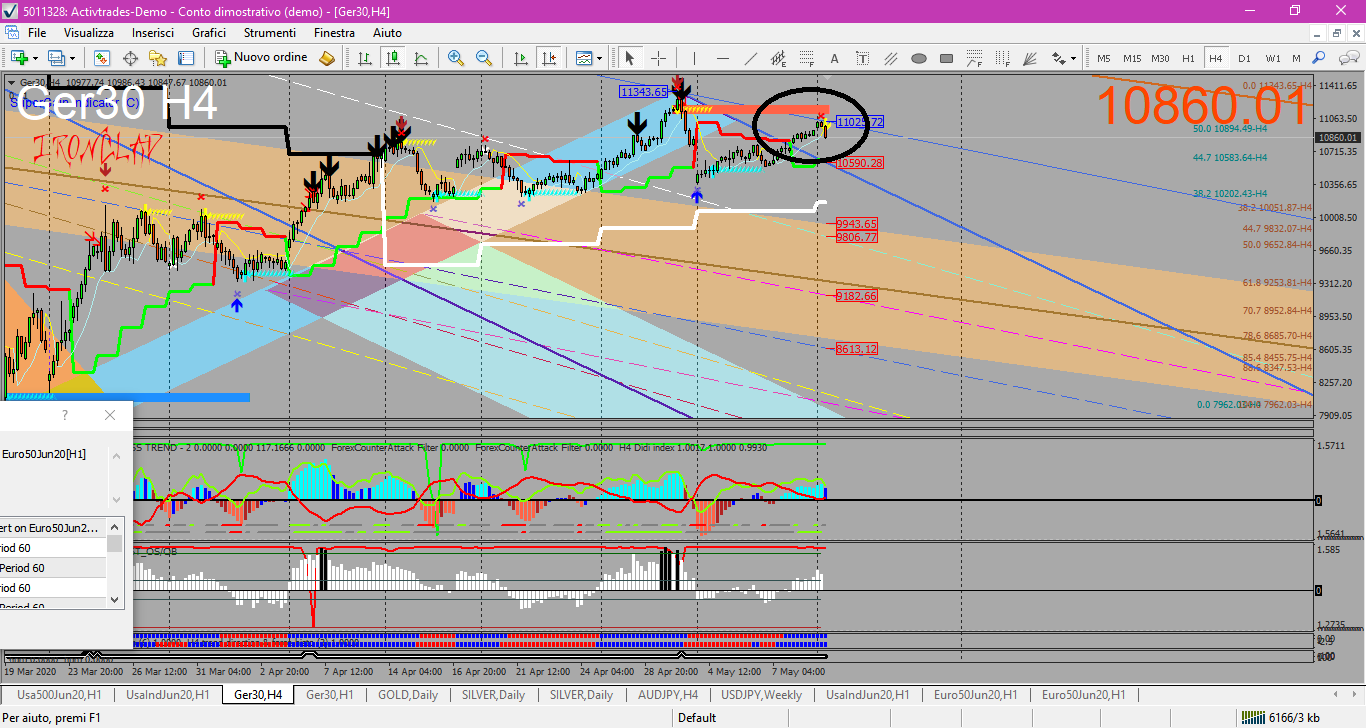
Task: Select the Fibonacci Fan tool
Action: (x=1030, y=58)
